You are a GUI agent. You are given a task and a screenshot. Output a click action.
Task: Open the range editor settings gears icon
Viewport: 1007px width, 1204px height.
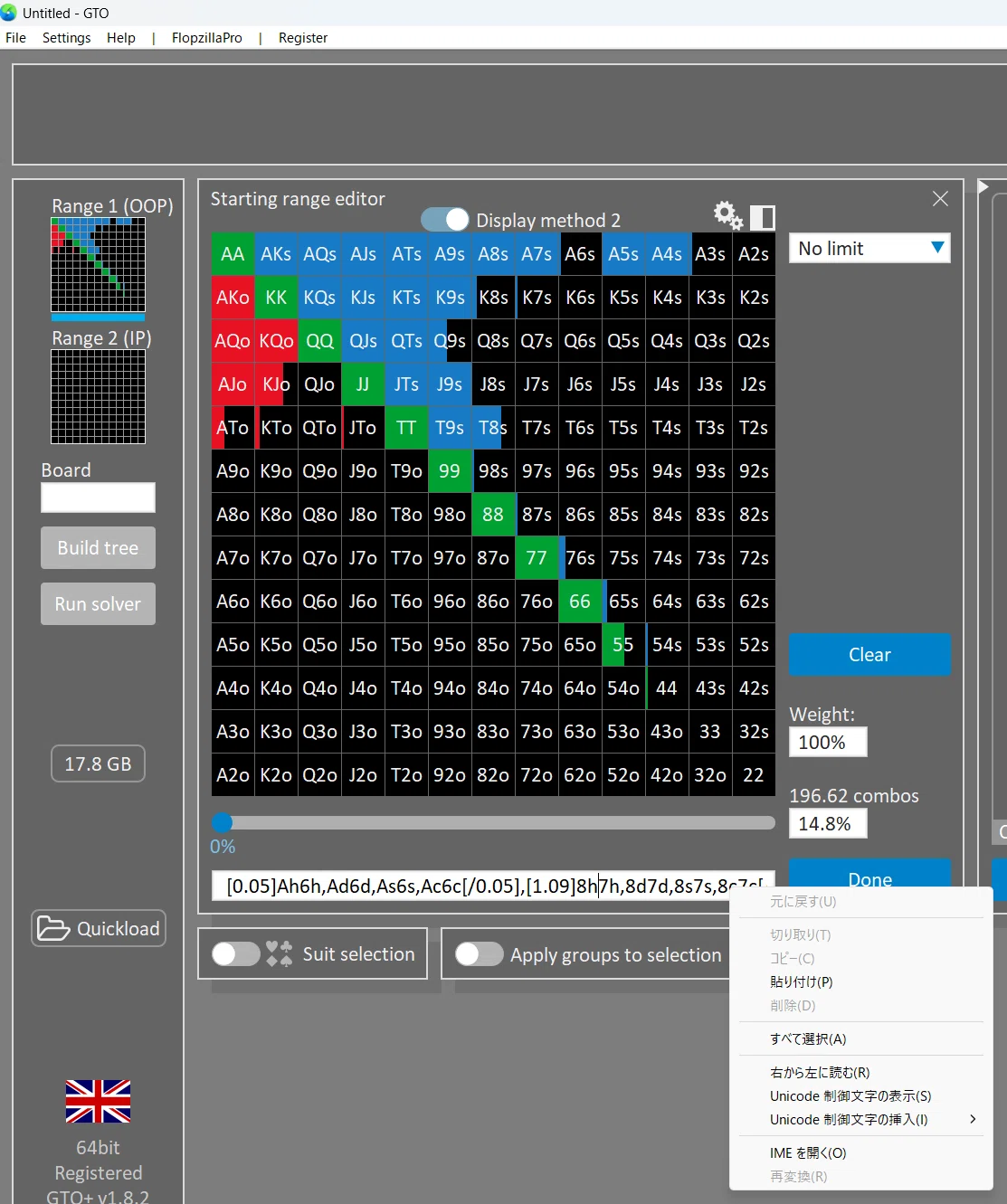click(727, 216)
